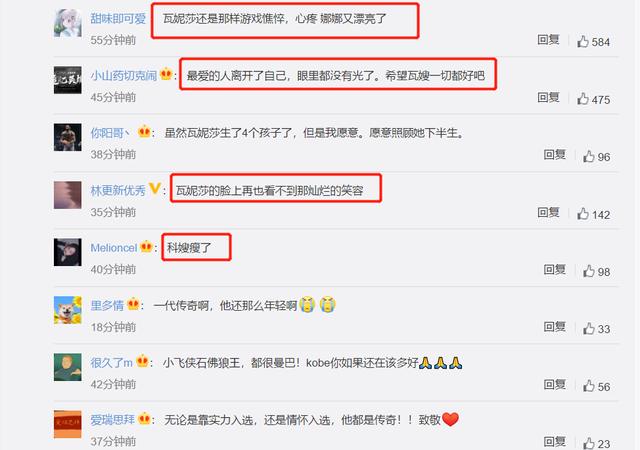Visit profile of user Melioncel
This screenshot has height=450, width=640.
(x=114, y=248)
